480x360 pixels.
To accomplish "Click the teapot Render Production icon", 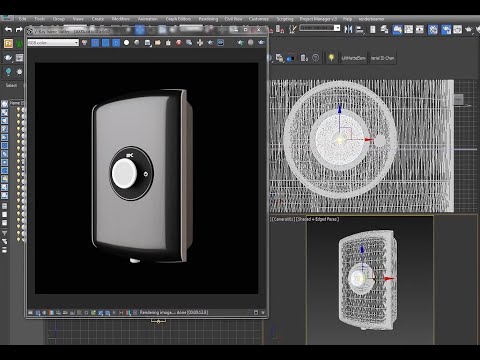I will pyautogui.click(x=469, y=30).
